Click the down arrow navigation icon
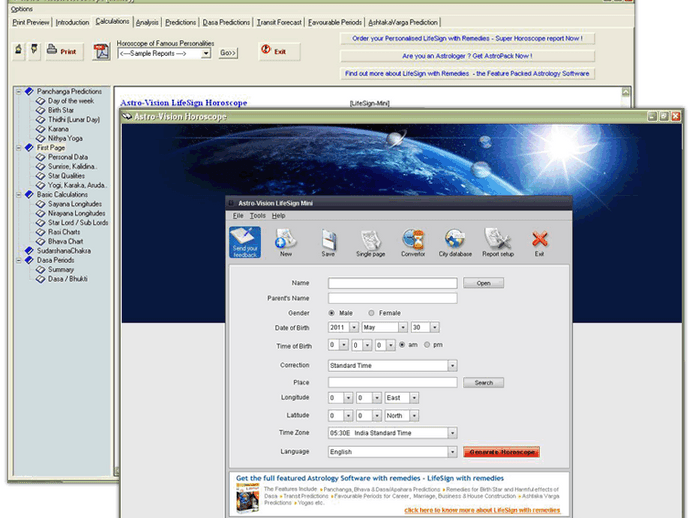 [34, 50]
